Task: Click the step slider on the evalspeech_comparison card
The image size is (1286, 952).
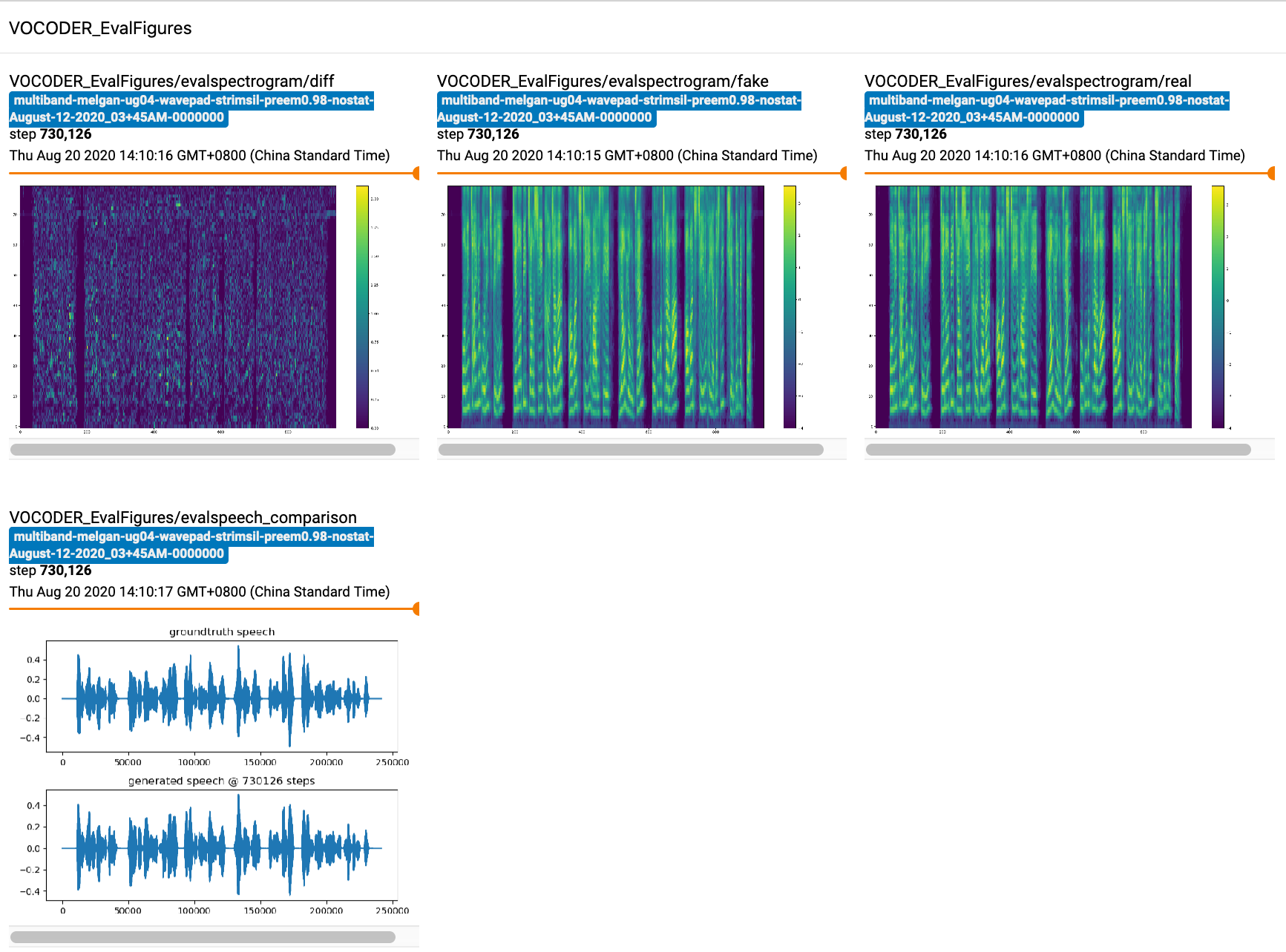Action: pos(415,609)
